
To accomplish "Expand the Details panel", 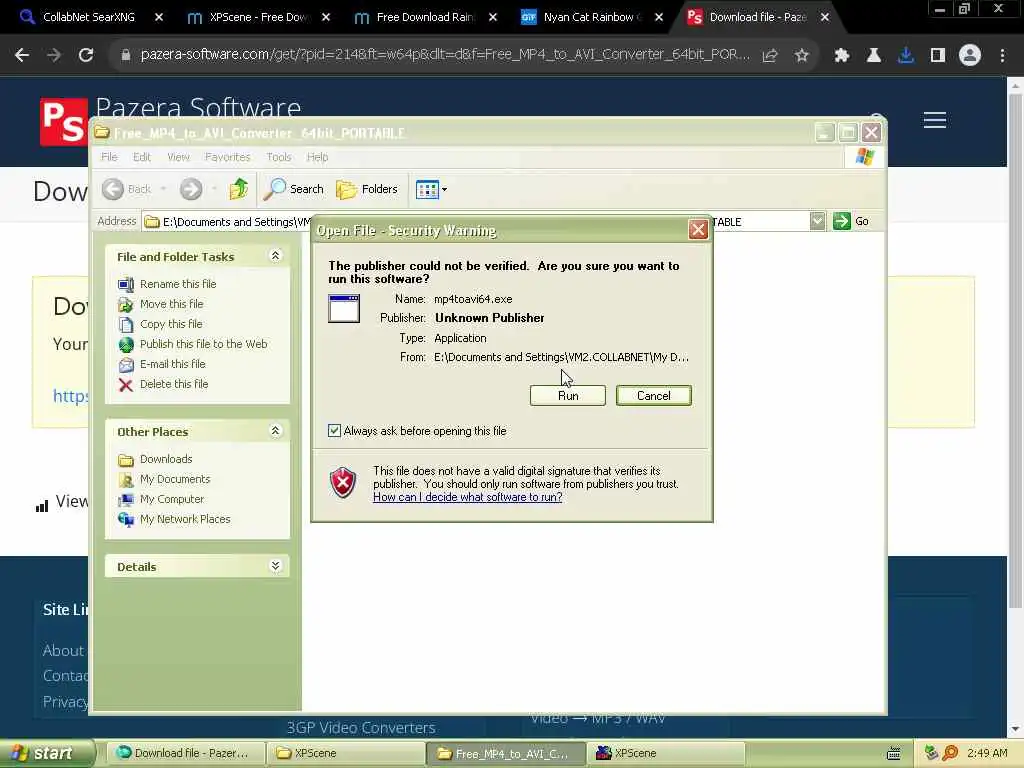I will [x=276, y=566].
